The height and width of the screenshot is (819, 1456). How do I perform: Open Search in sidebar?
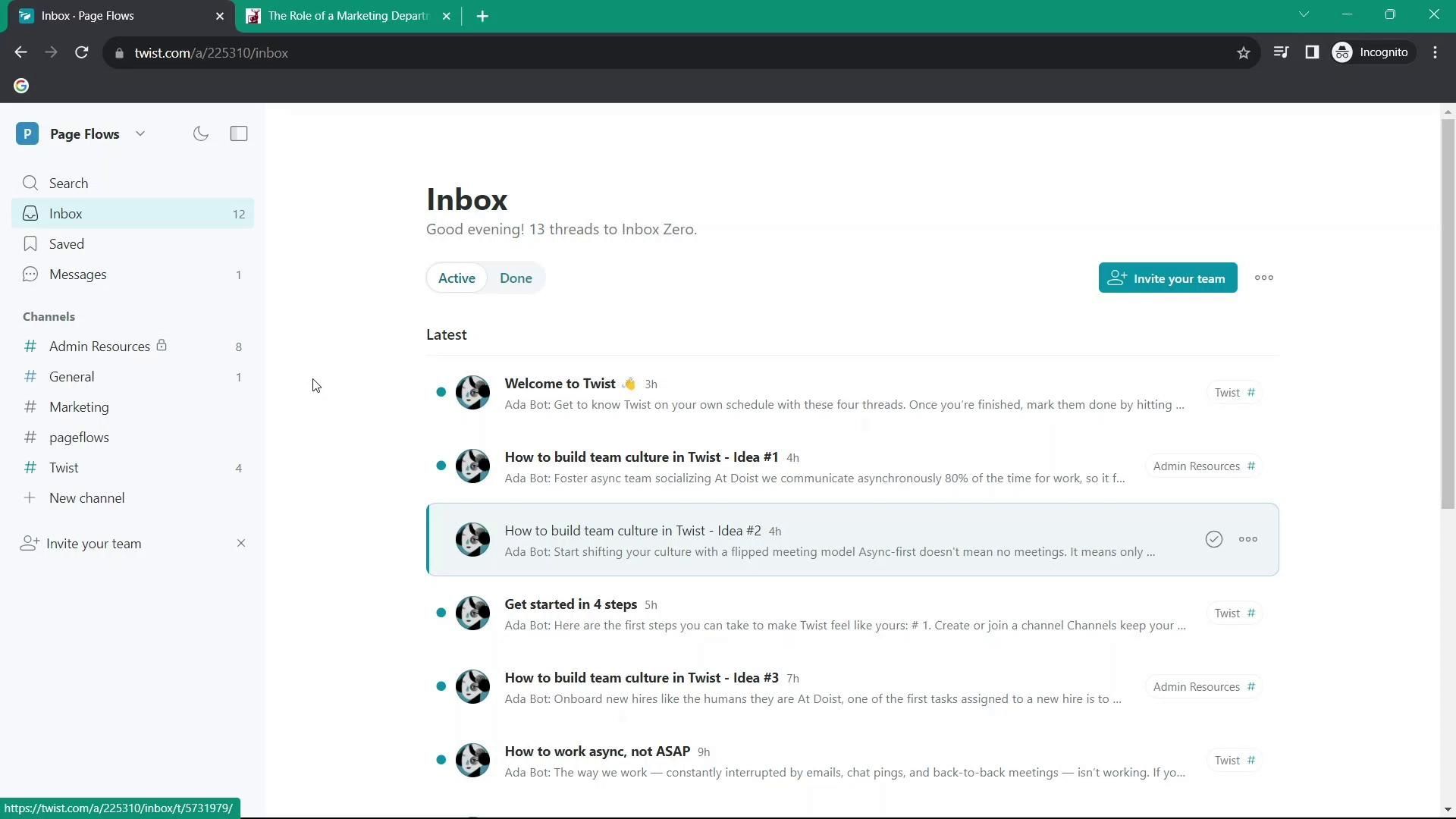68,184
